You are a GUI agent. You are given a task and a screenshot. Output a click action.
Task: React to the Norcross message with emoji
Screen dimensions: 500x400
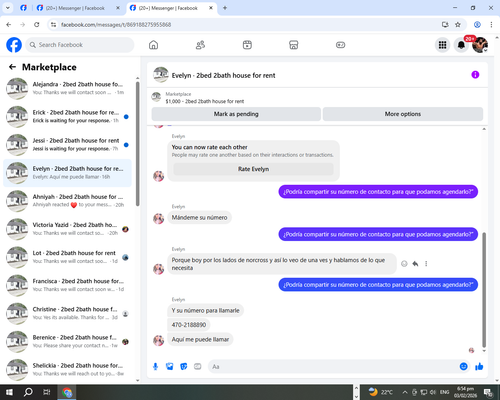click(404, 264)
